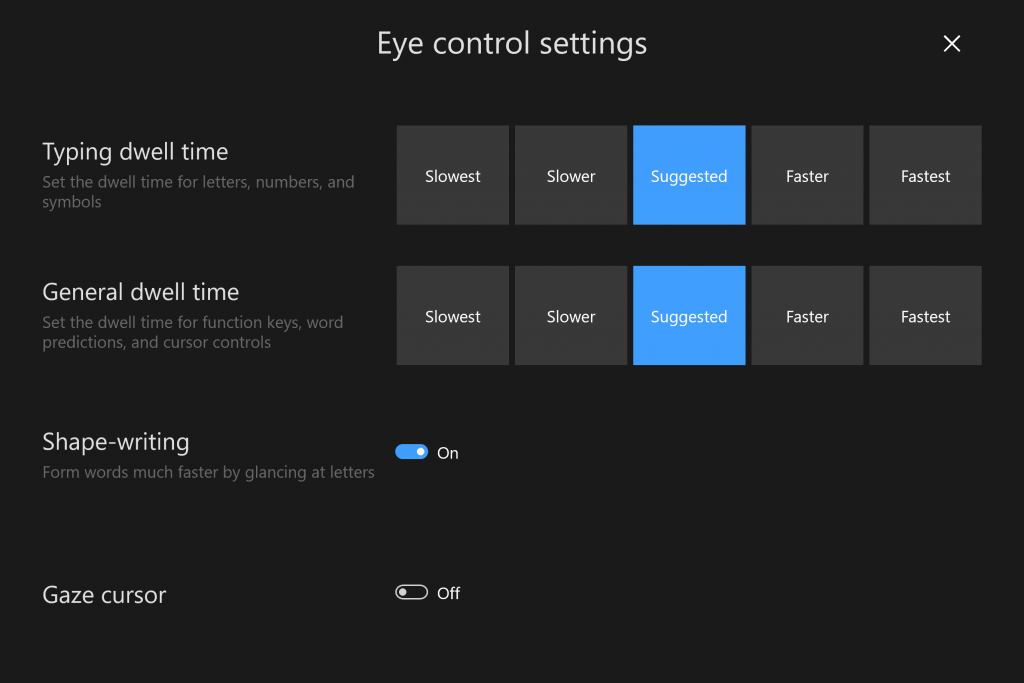Select Slower typing dwell time
The image size is (1024, 683).
click(x=570, y=175)
